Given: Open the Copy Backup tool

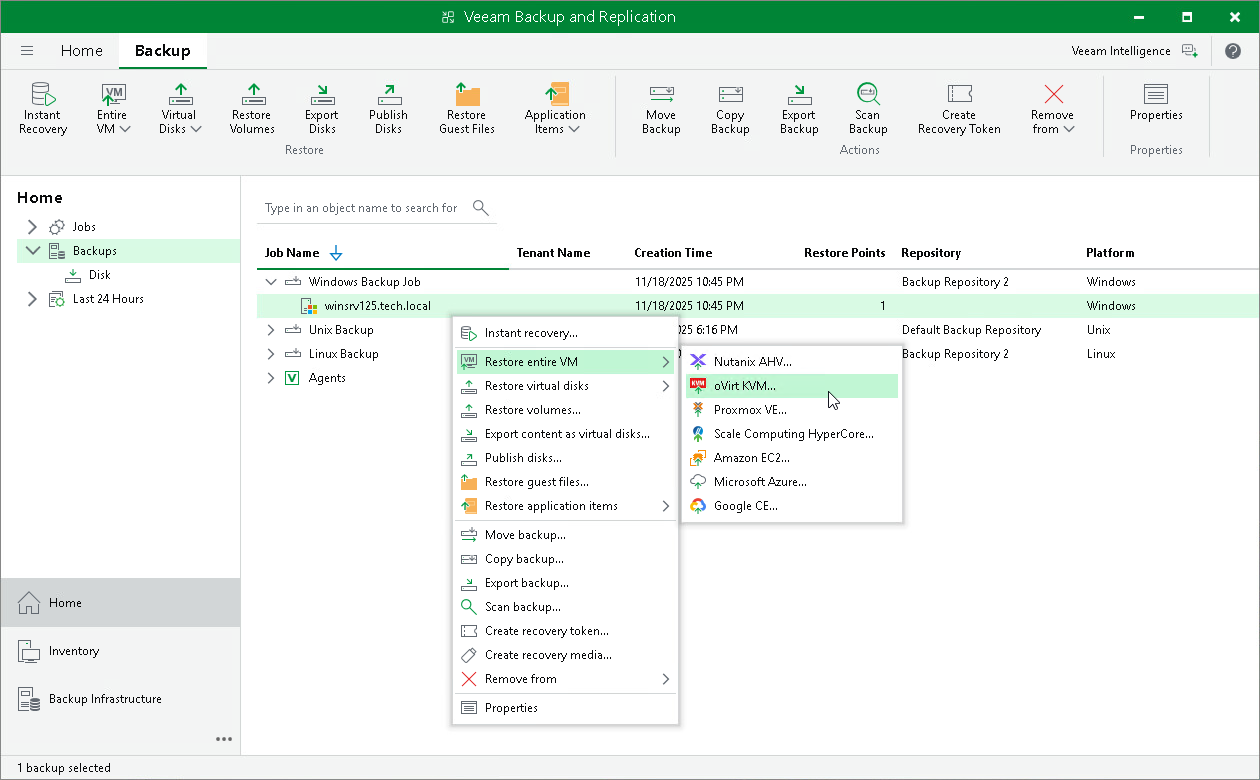Looking at the screenshot, I should tap(729, 107).
